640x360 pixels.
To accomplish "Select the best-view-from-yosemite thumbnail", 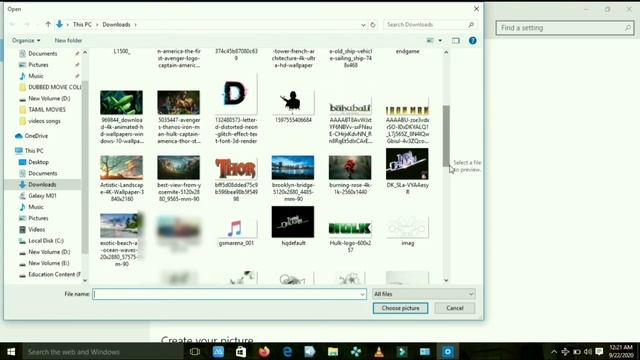I will click(x=179, y=167).
